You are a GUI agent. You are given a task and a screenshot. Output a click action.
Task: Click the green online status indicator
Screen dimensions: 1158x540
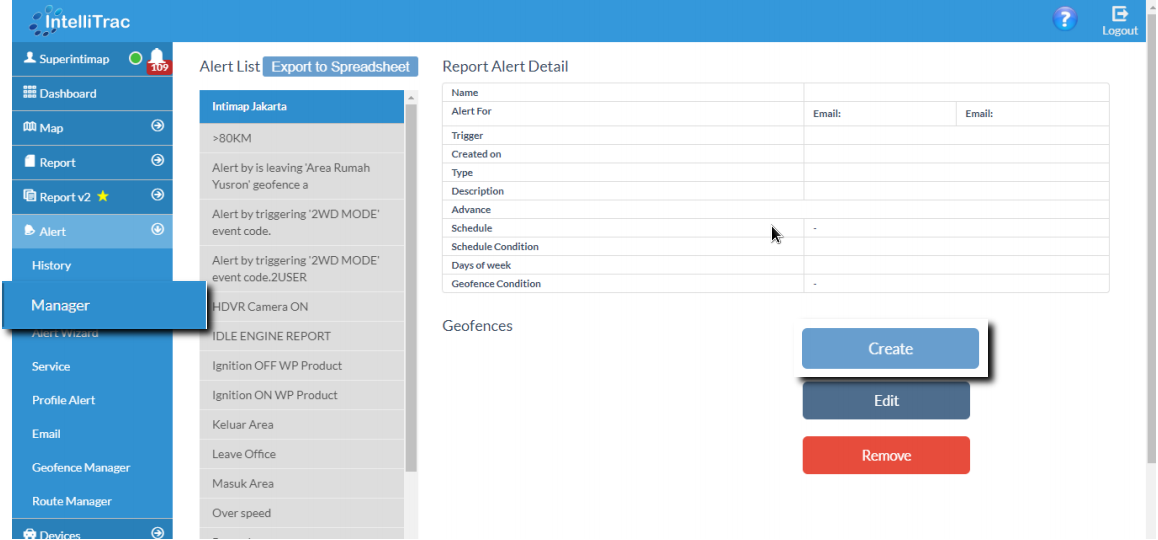coord(135,59)
